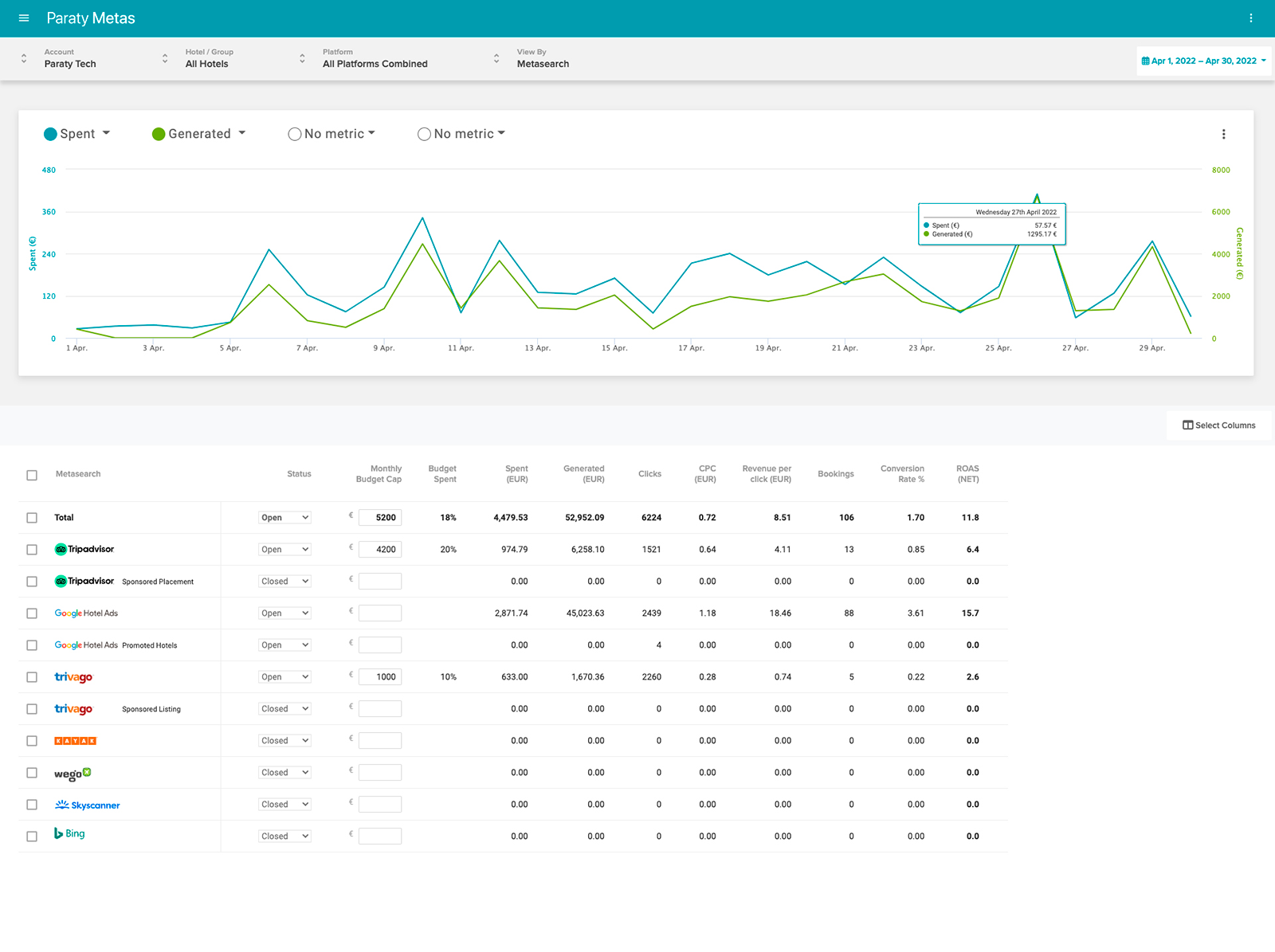
Task: Click the empty Google Hotel Ads budget field
Action: tap(380, 613)
